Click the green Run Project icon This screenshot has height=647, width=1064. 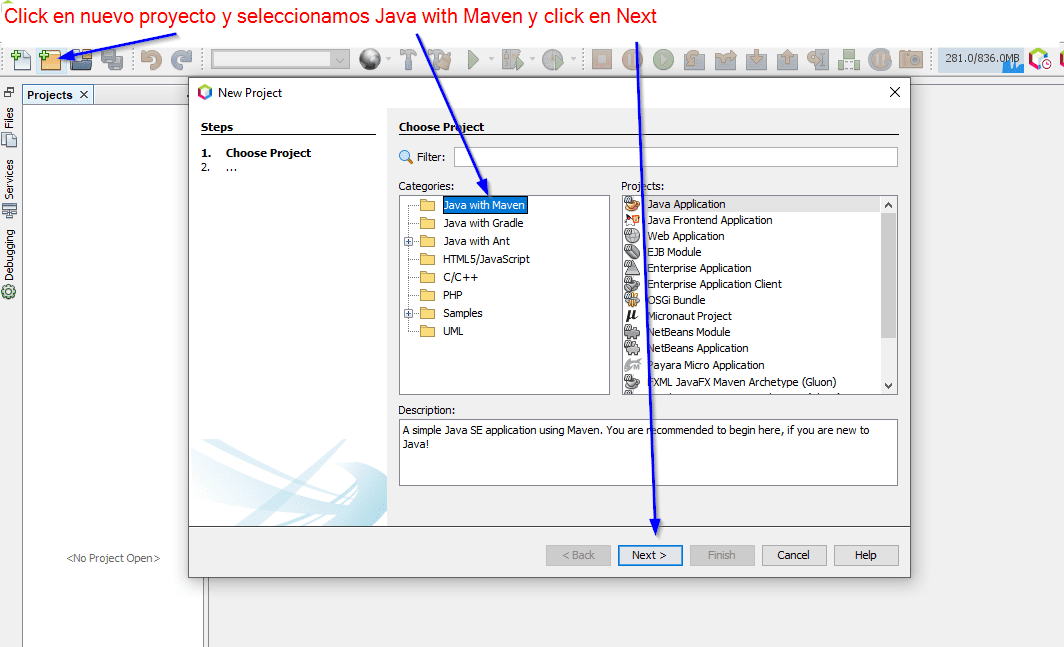473,60
